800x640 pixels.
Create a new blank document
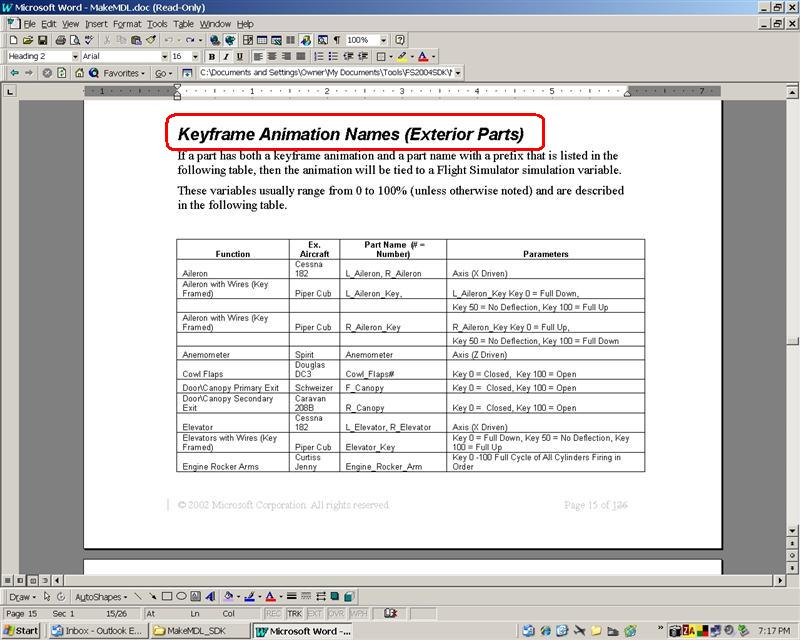pos(14,40)
